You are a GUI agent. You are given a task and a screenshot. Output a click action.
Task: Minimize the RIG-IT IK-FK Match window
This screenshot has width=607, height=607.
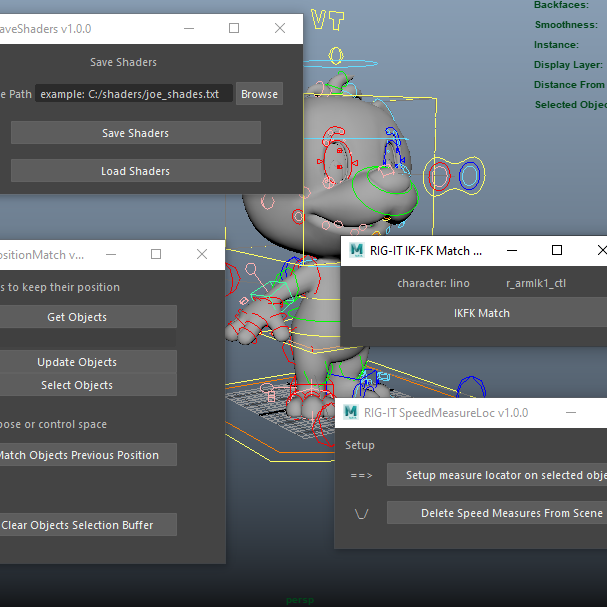(x=511, y=250)
